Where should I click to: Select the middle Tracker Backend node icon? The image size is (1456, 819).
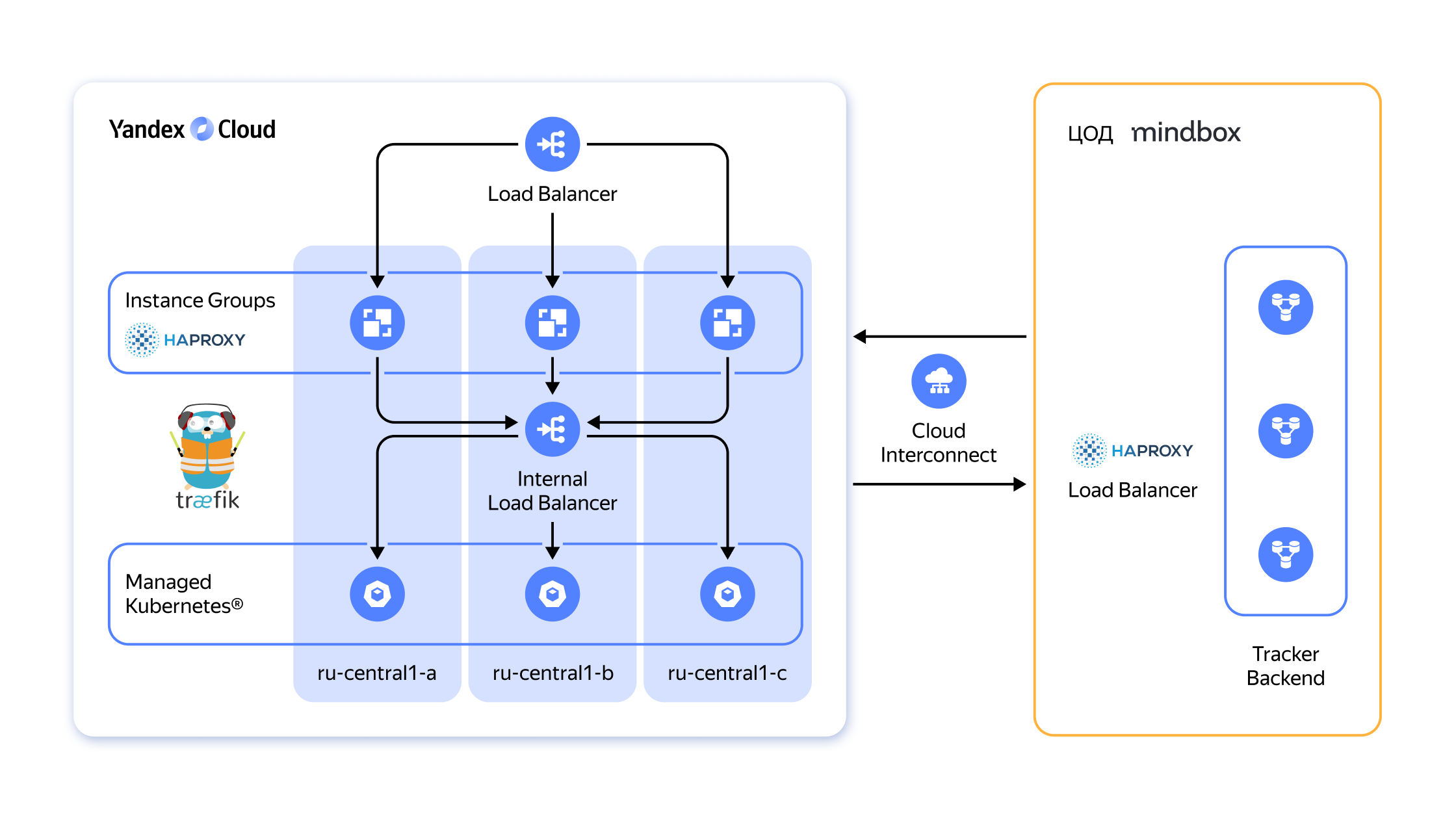click(1285, 430)
